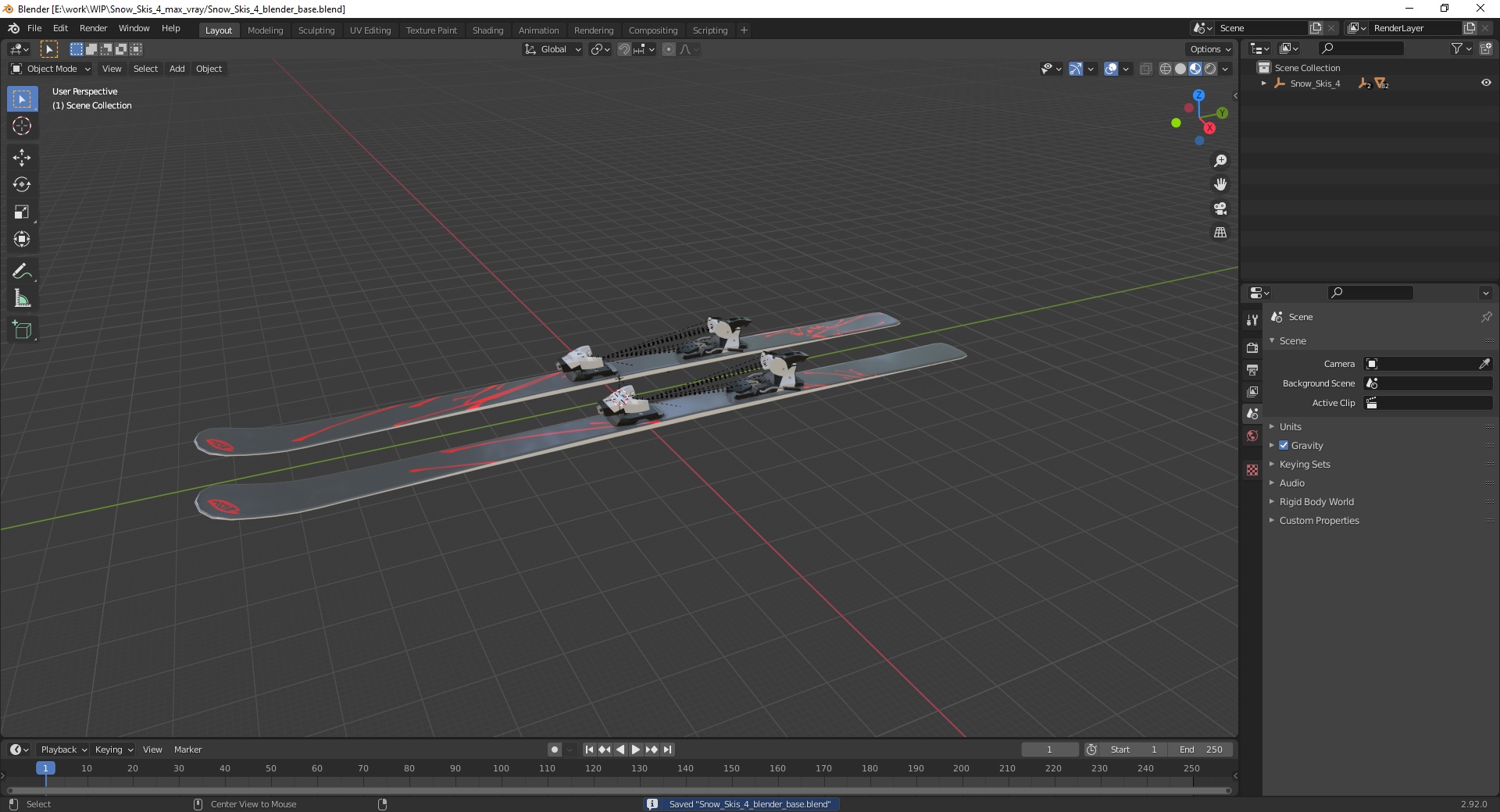The height and width of the screenshot is (812, 1500).
Task: Hide Snow_Skis_4 in the viewport
Action: point(1486,83)
